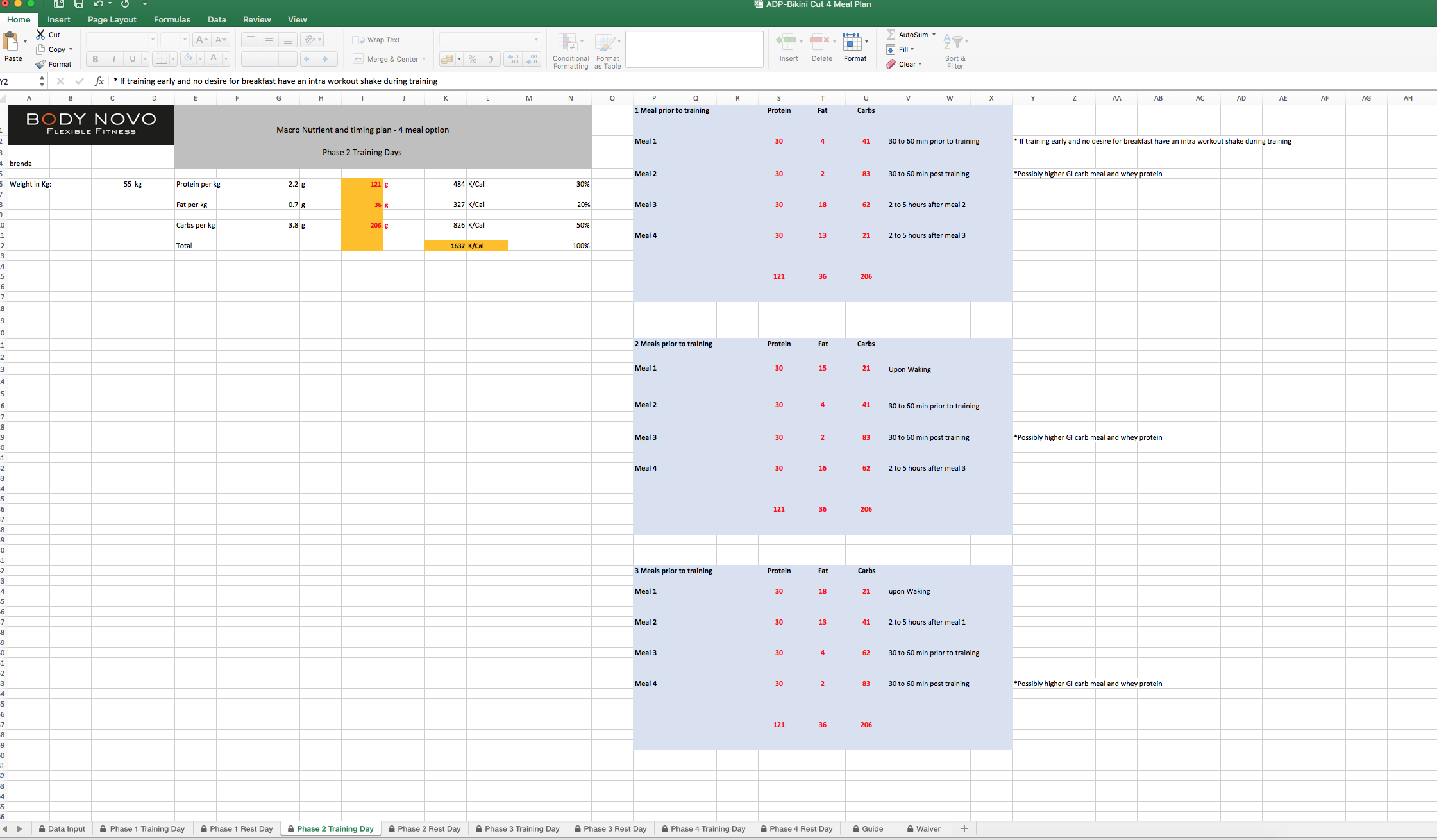Open Sort & Filter
Viewport: 1437px width, 840px height.
pos(955,51)
